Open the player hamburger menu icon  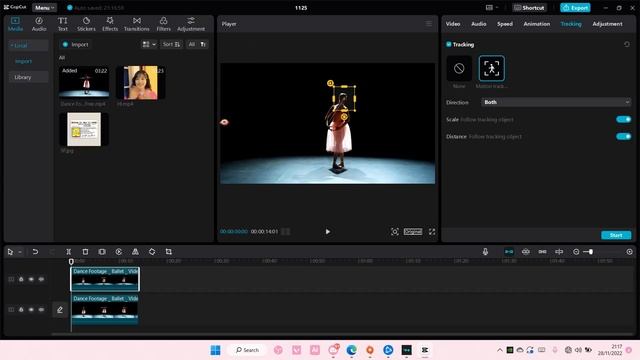429,24
